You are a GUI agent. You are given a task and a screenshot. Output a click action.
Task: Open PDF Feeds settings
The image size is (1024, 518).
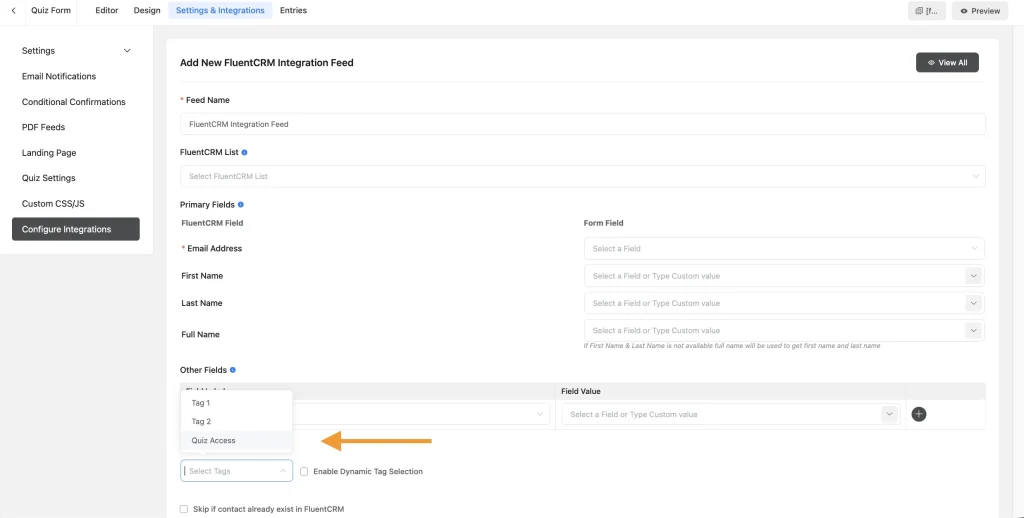(43, 127)
